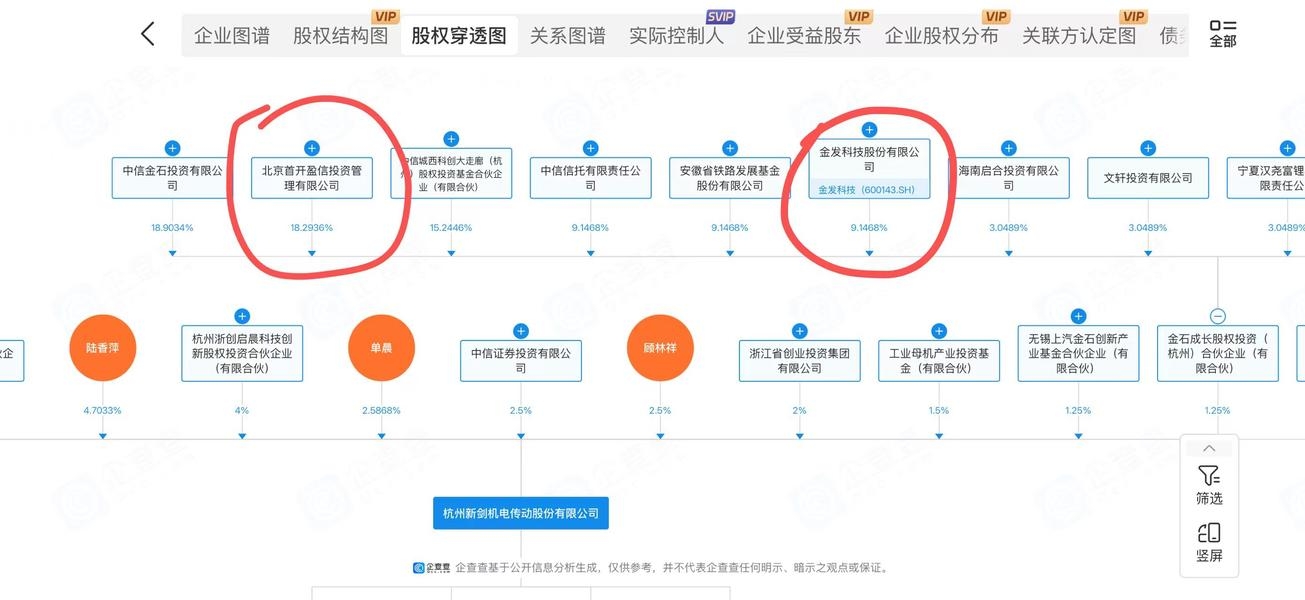The width and height of the screenshot is (1305, 600).
Task: Select shareholder 单晨 orange circle
Action: tap(381, 348)
